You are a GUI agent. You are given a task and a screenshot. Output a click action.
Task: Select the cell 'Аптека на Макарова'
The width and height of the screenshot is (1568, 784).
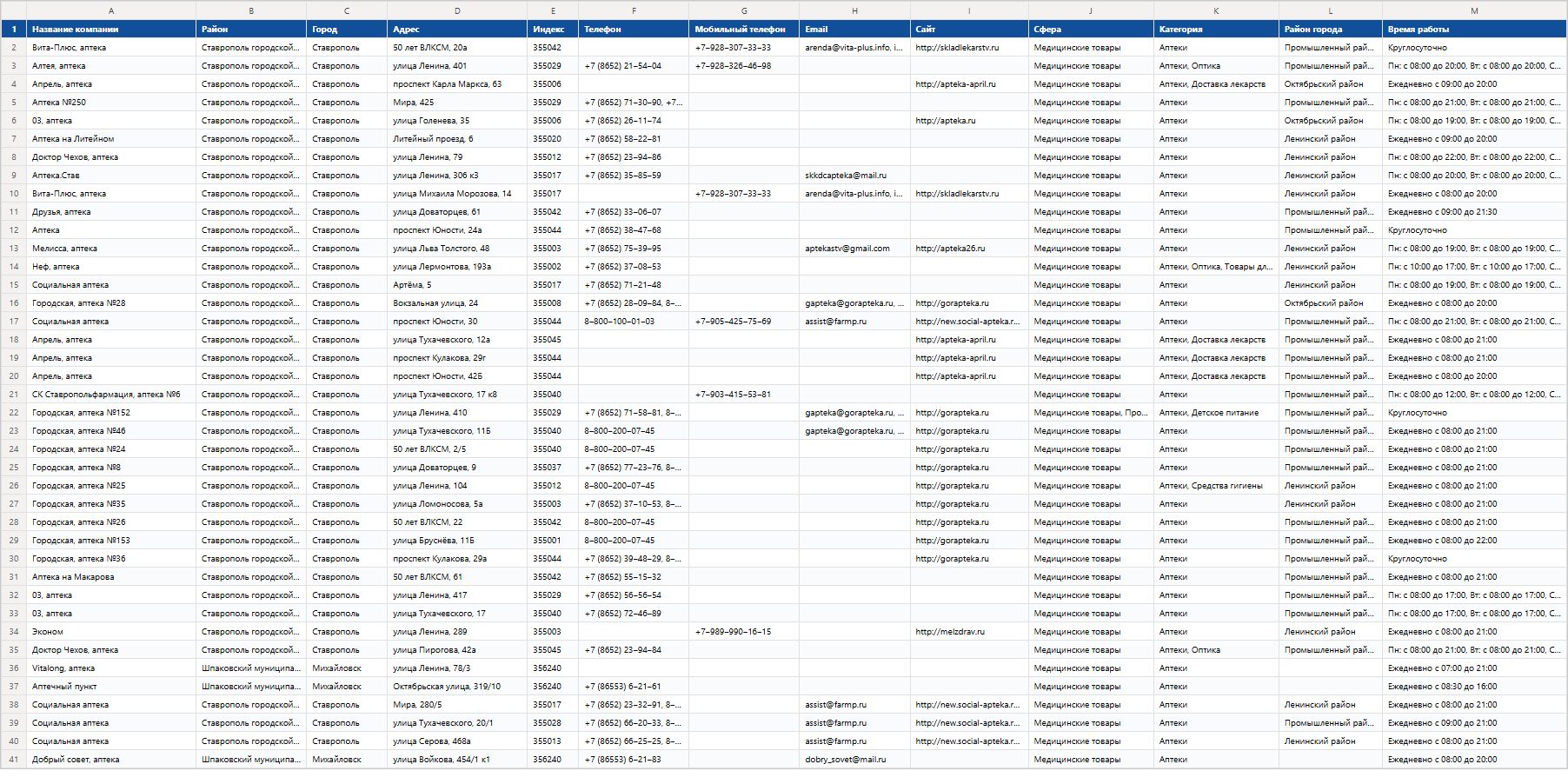point(111,577)
